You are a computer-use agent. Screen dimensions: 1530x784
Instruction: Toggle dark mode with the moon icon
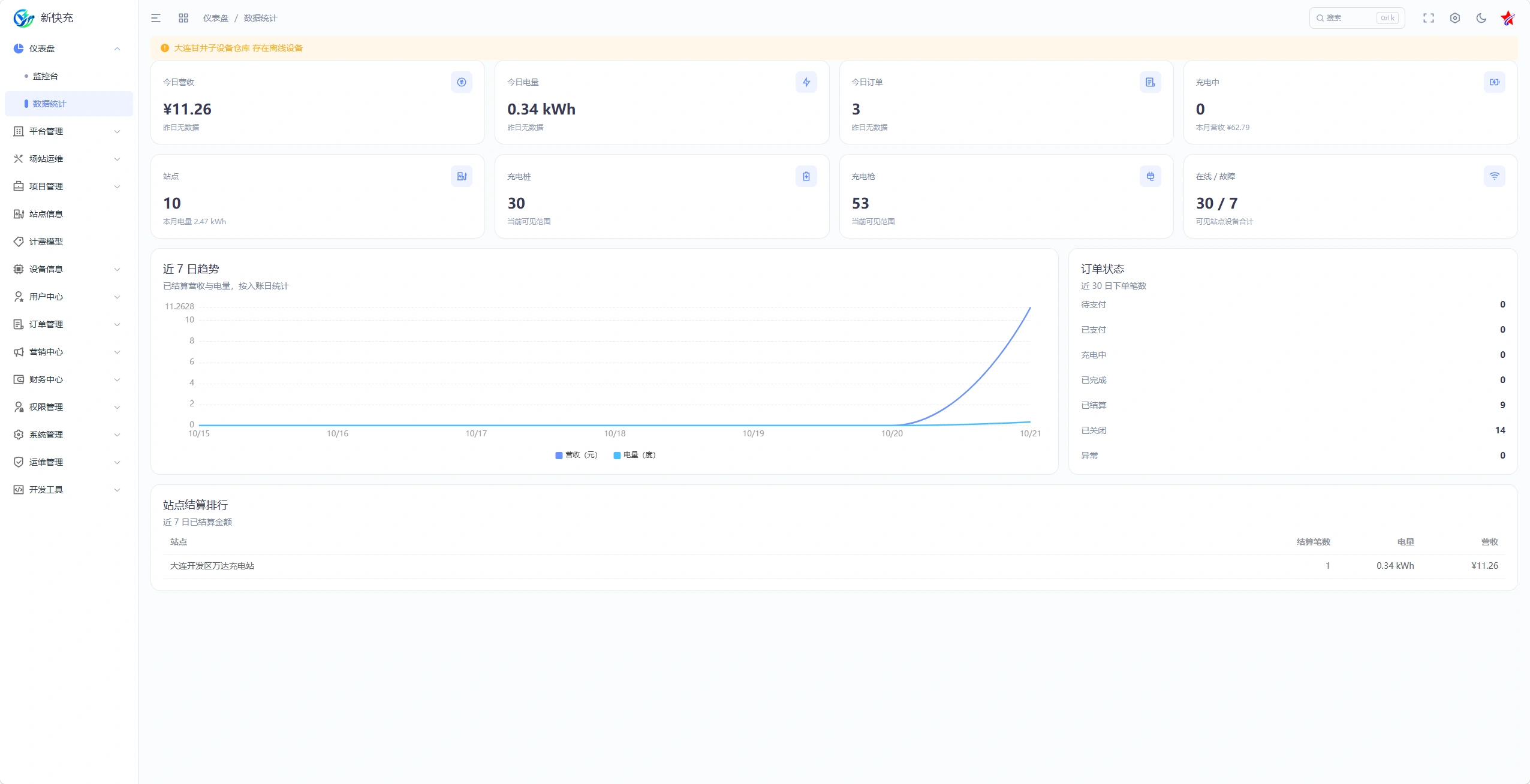point(1481,18)
